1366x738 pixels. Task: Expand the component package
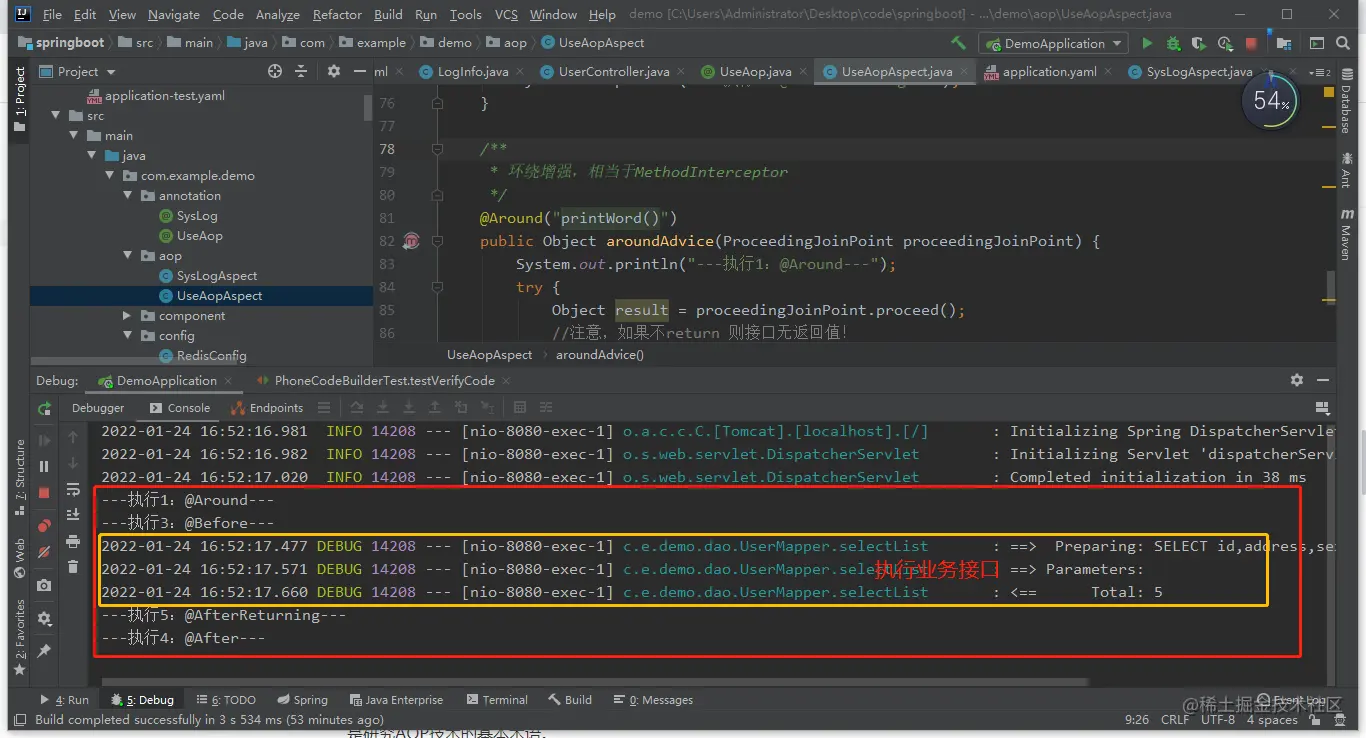(128, 316)
